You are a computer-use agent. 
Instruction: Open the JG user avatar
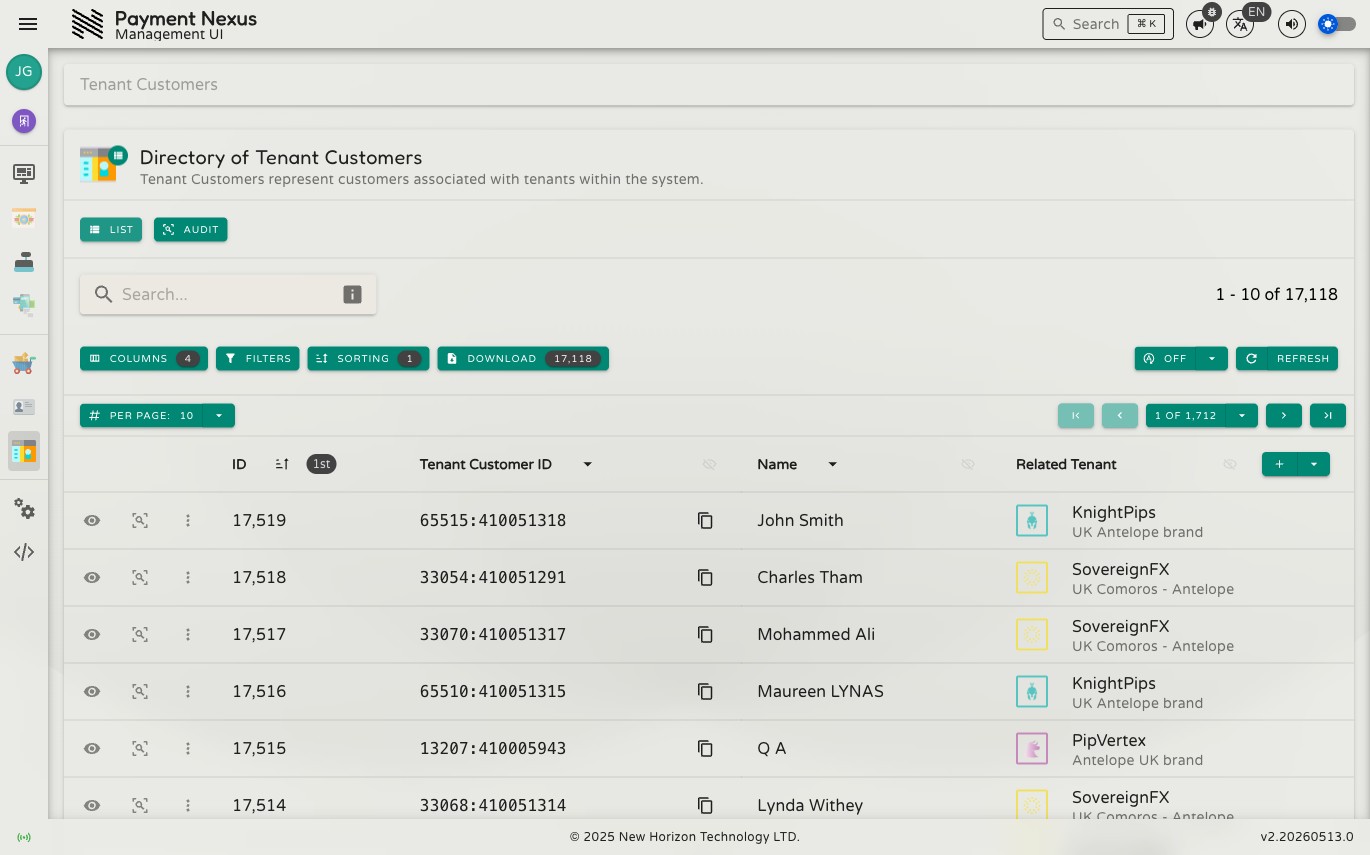24,72
